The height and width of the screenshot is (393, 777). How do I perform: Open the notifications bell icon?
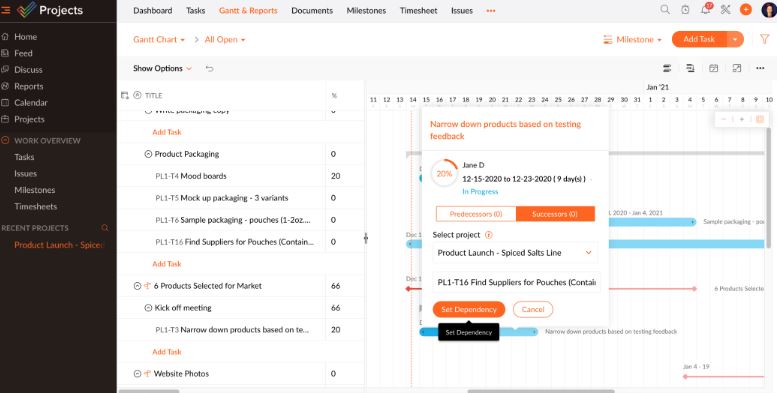coord(706,9)
